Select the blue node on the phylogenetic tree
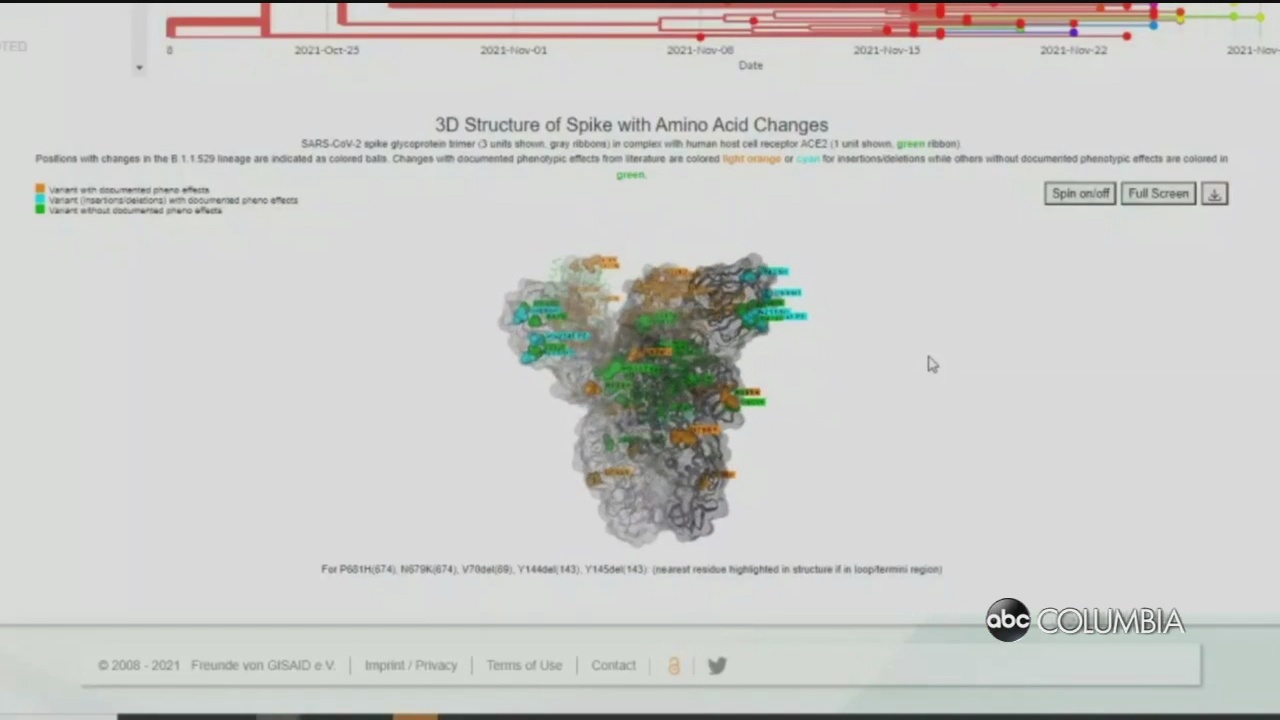This screenshot has width=1280, height=720. (1153, 25)
